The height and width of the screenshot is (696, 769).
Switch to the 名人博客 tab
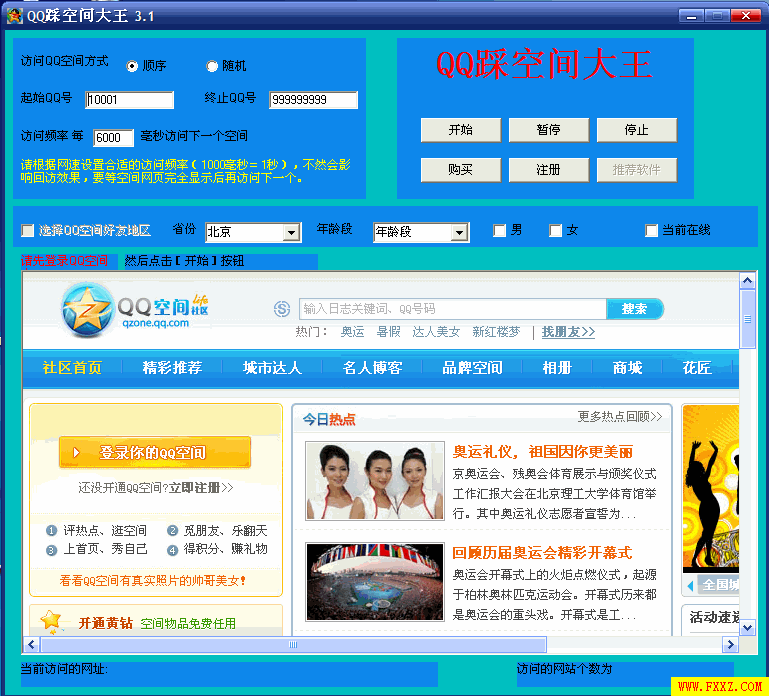[x=372, y=368]
